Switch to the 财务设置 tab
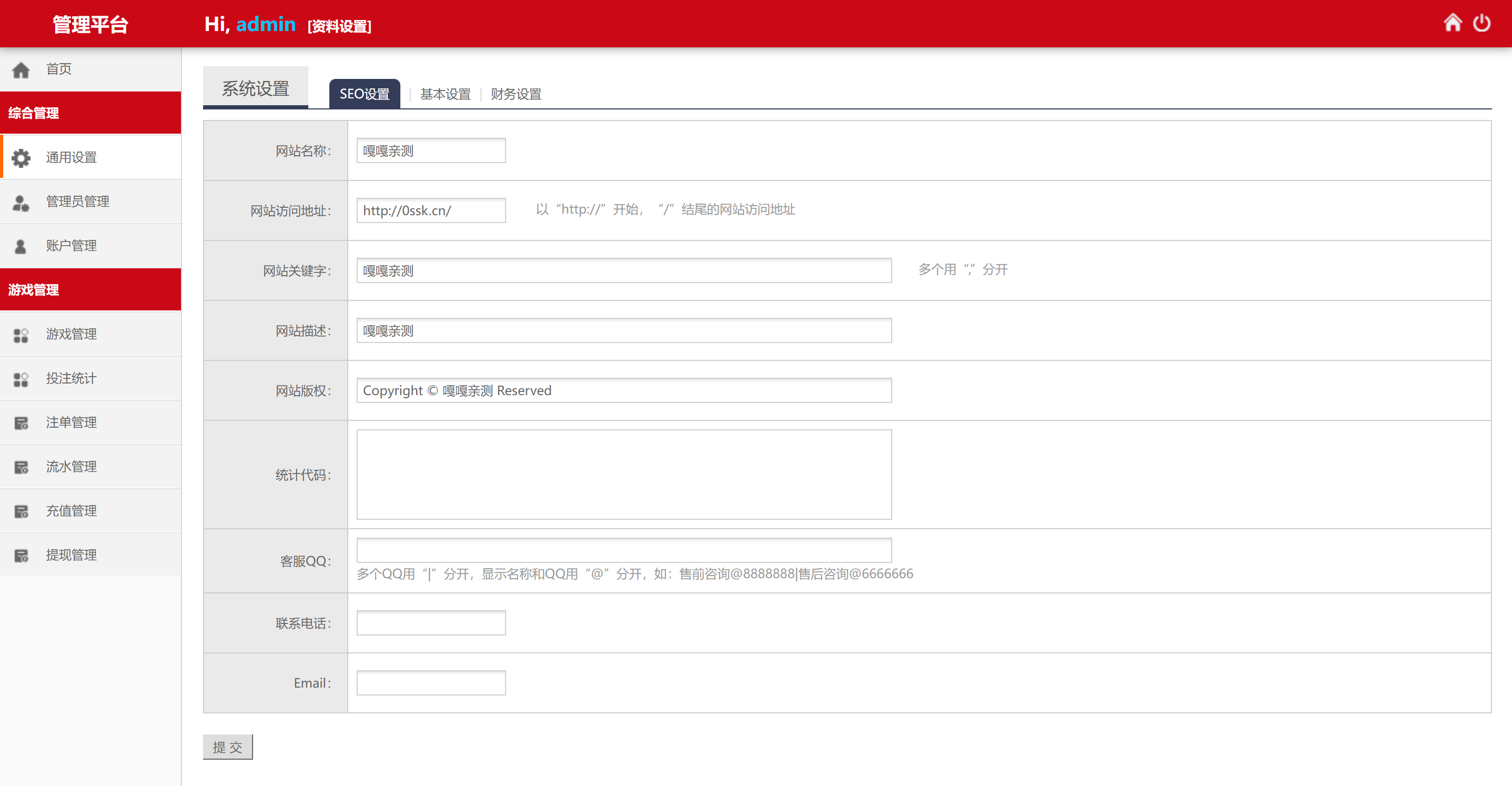This screenshot has height=786, width=1512. 516,94
